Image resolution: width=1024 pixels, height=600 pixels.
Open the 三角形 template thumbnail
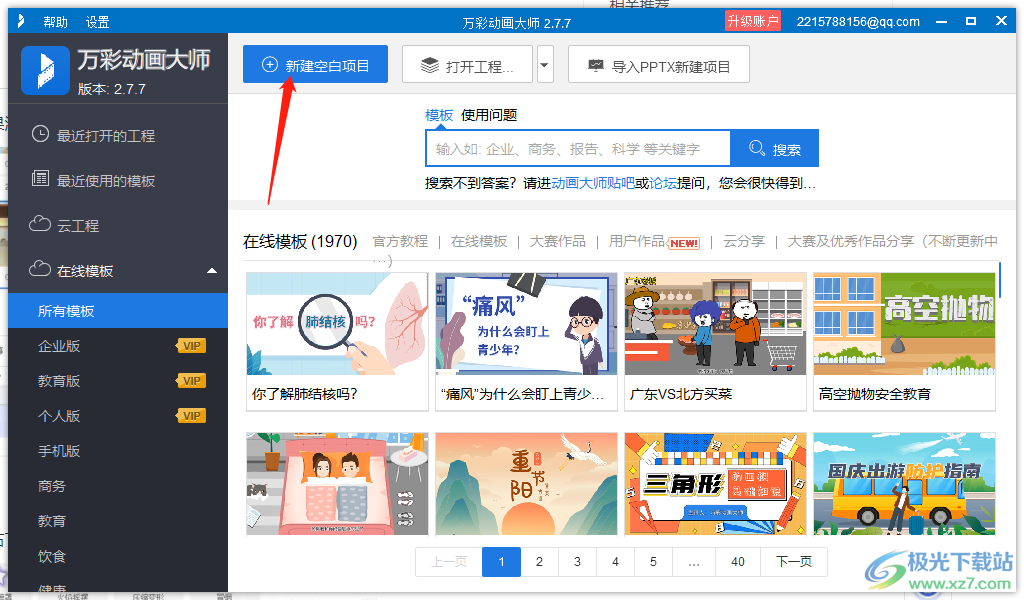[715, 484]
